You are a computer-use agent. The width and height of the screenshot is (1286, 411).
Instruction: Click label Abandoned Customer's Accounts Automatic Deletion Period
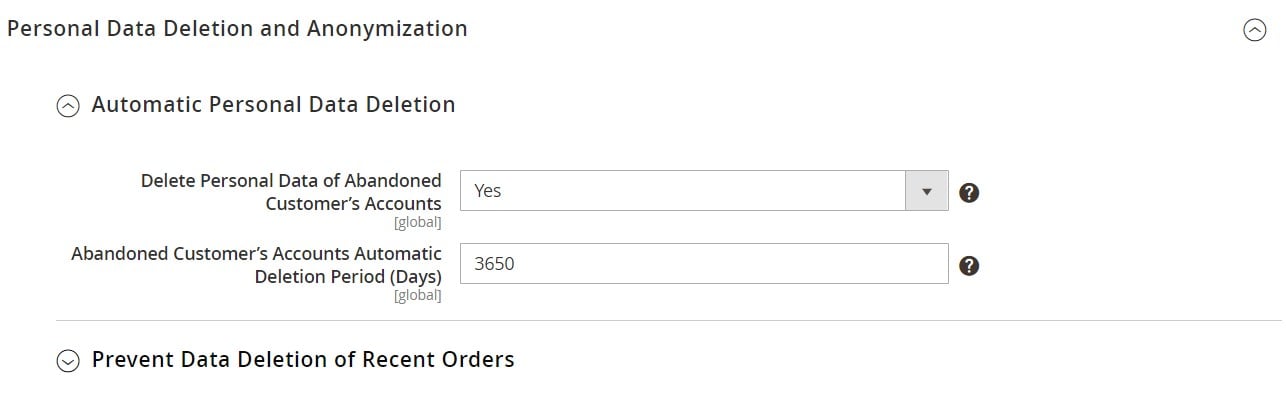coord(256,265)
